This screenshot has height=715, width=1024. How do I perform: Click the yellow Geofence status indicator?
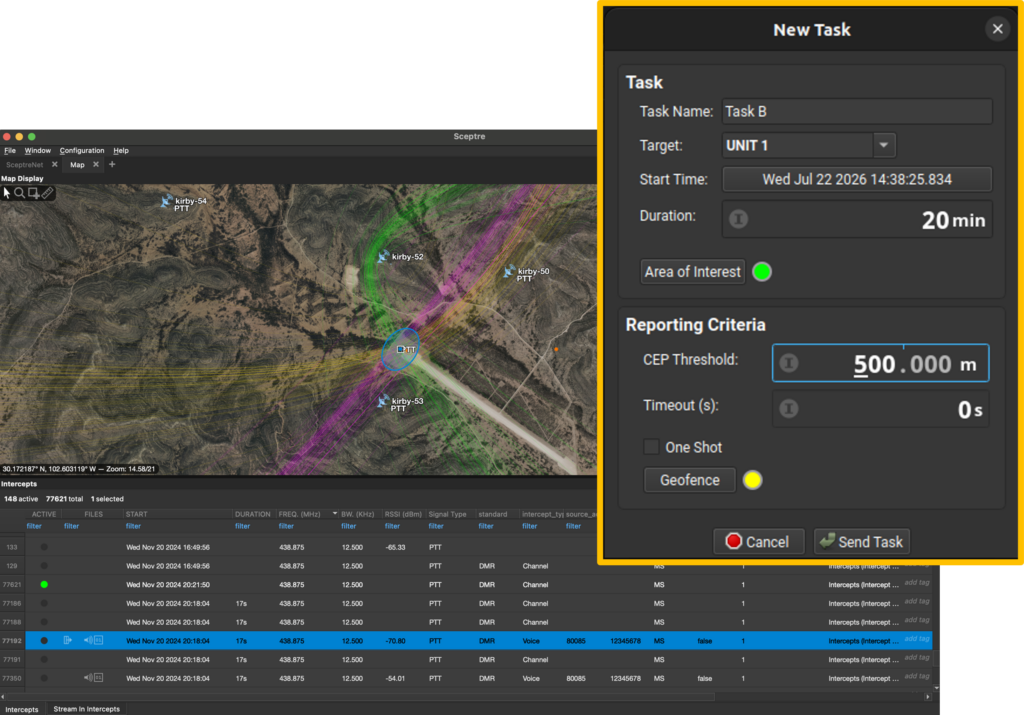tap(752, 480)
